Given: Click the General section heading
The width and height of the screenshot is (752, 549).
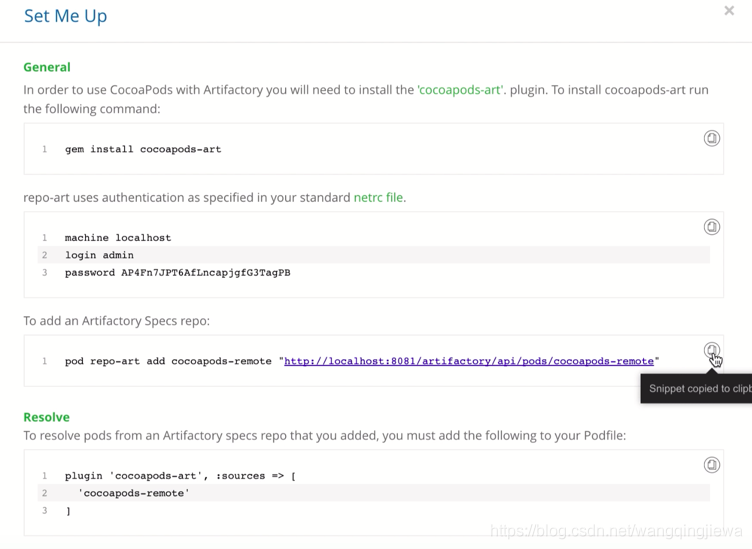Looking at the screenshot, I should click(47, 67).
